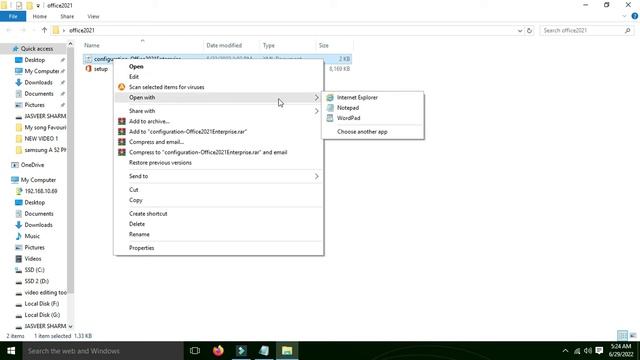
Task: Click the Help question mark icon
Action: (x=635, y=16)
